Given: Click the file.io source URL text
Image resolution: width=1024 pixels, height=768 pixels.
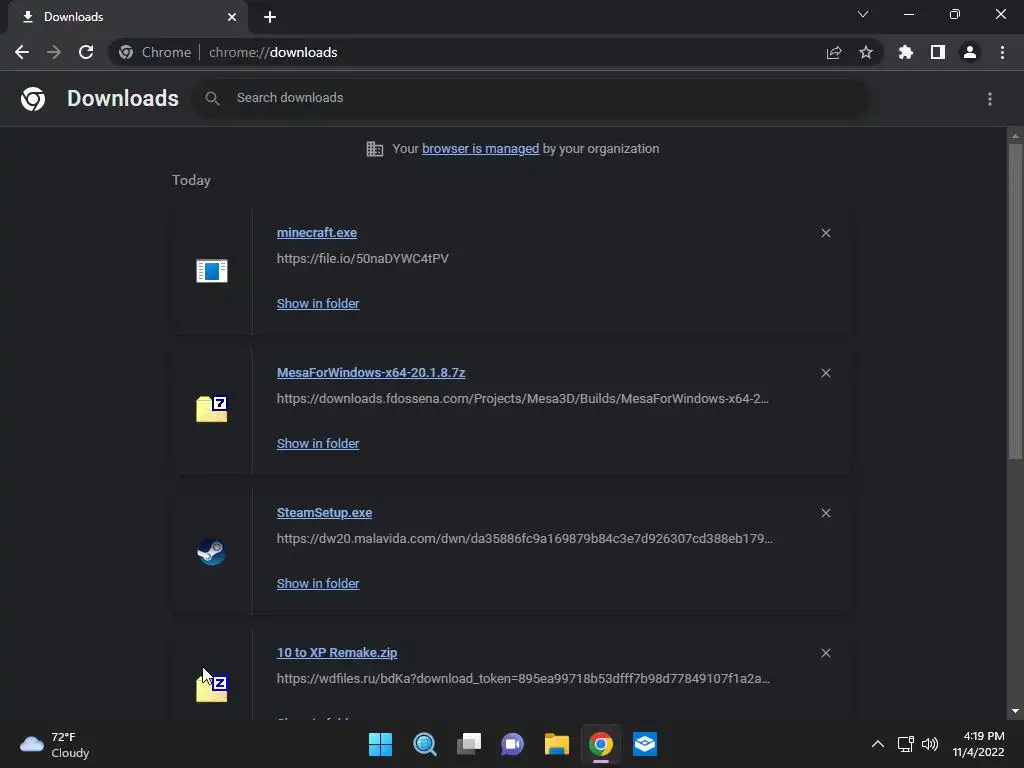Looking at the screenshot, I should [x=362, y=259].
